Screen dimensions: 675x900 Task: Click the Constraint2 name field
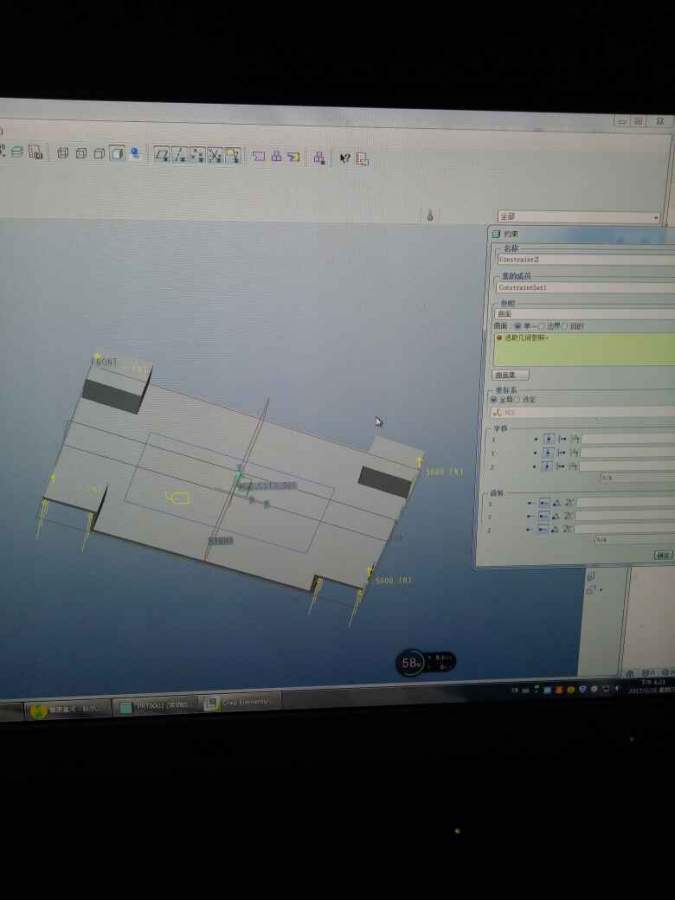pos(585,259)
